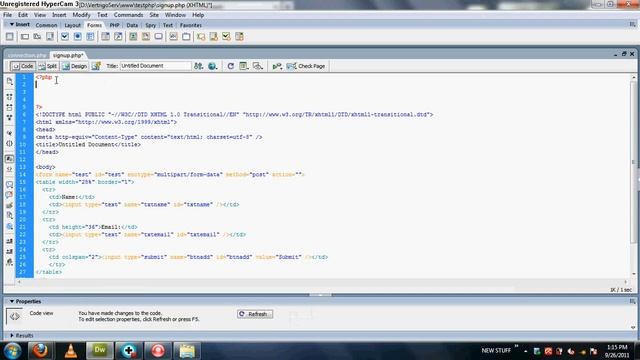The width and height of the screenshot is (640, 360).
Task: Click the Remove Comment icon
Action: pyautogui.click(x=9, y=195)
